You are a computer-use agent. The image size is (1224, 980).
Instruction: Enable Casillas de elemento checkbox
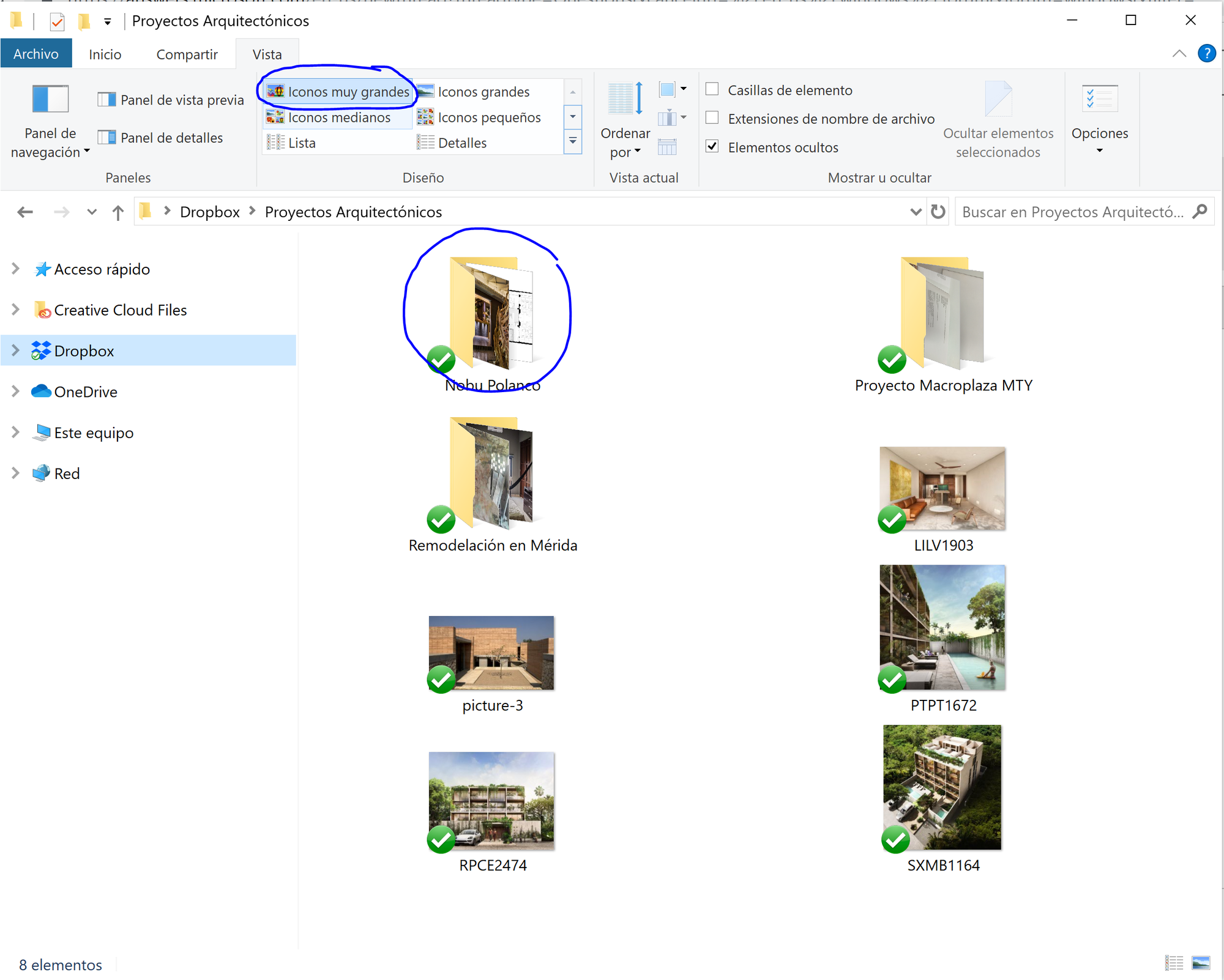coord(712,89)
